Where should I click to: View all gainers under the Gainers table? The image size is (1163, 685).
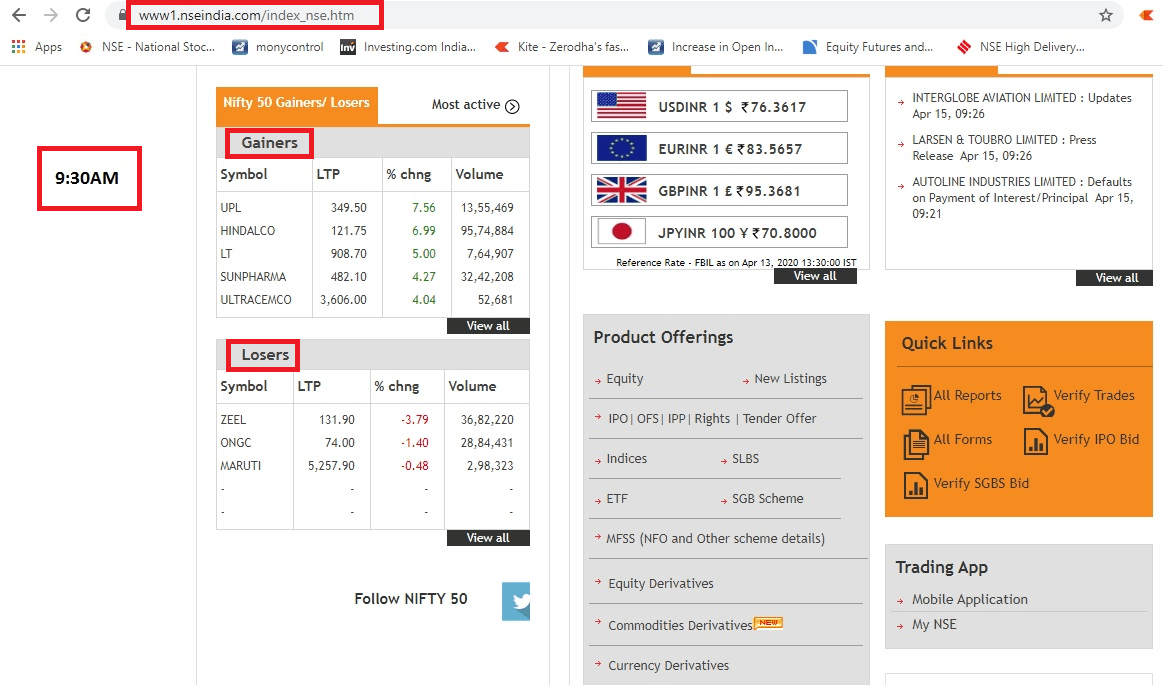coord(488,325)
